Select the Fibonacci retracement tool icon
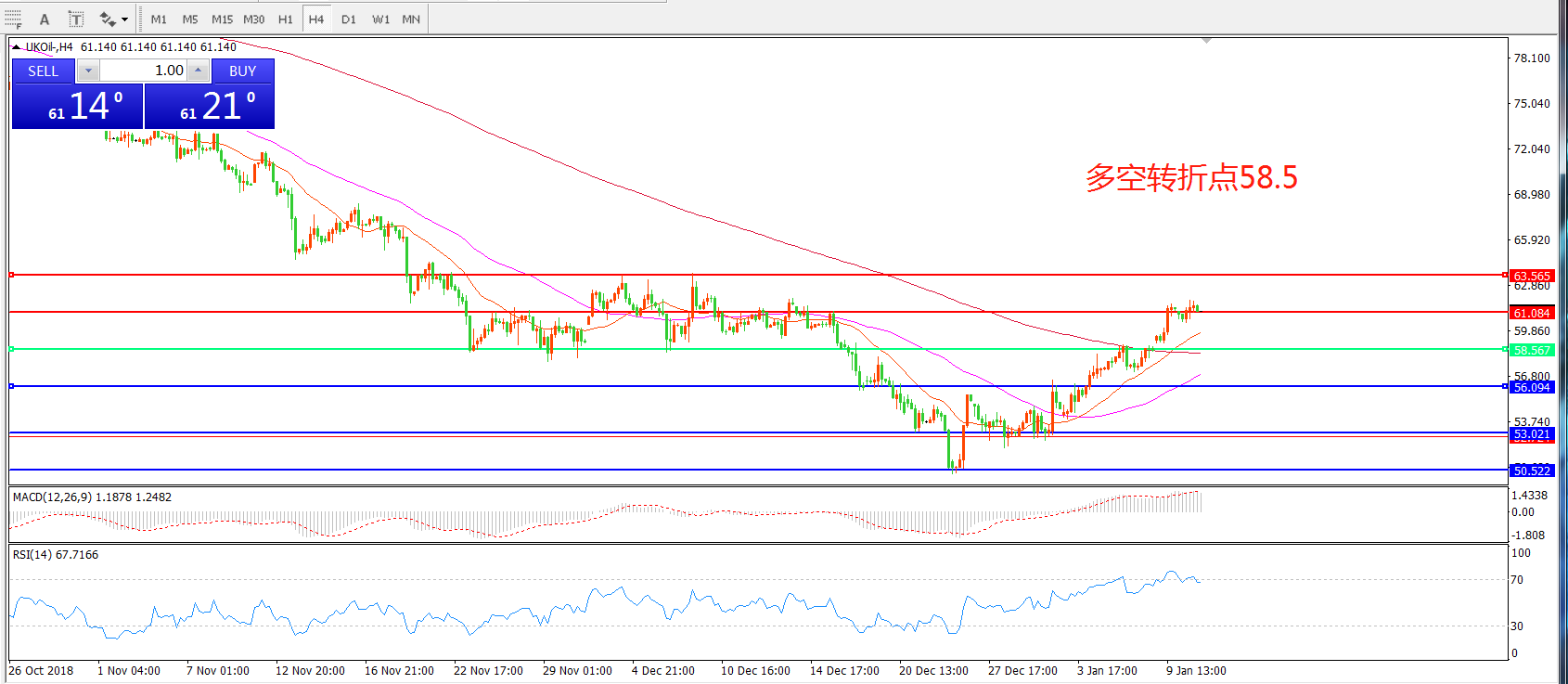Image resolution: width=1568 pixels, height=684 pixels. pyautogui.click(x=13, y=19)
